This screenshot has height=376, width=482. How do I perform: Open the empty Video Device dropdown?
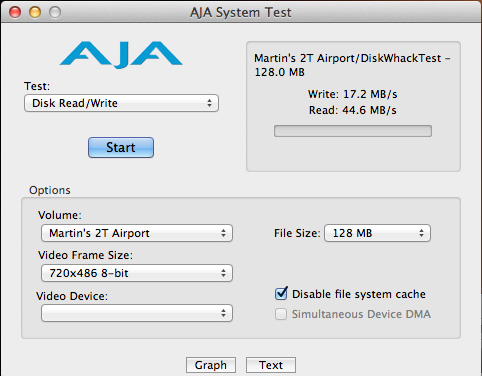(x=137, y=313)
